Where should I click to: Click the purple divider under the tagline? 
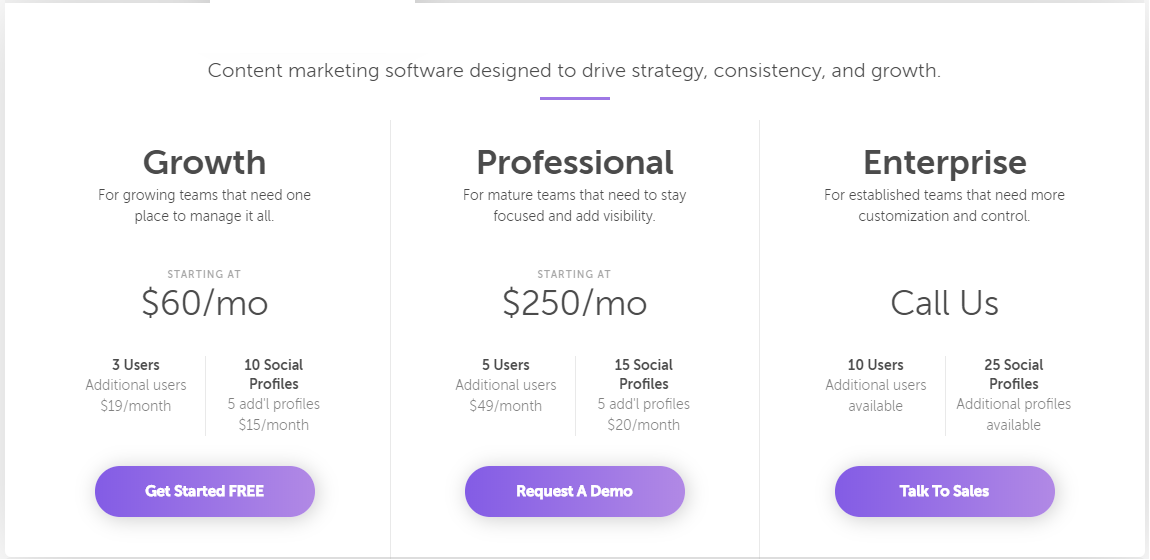click(x=574, y=98)
